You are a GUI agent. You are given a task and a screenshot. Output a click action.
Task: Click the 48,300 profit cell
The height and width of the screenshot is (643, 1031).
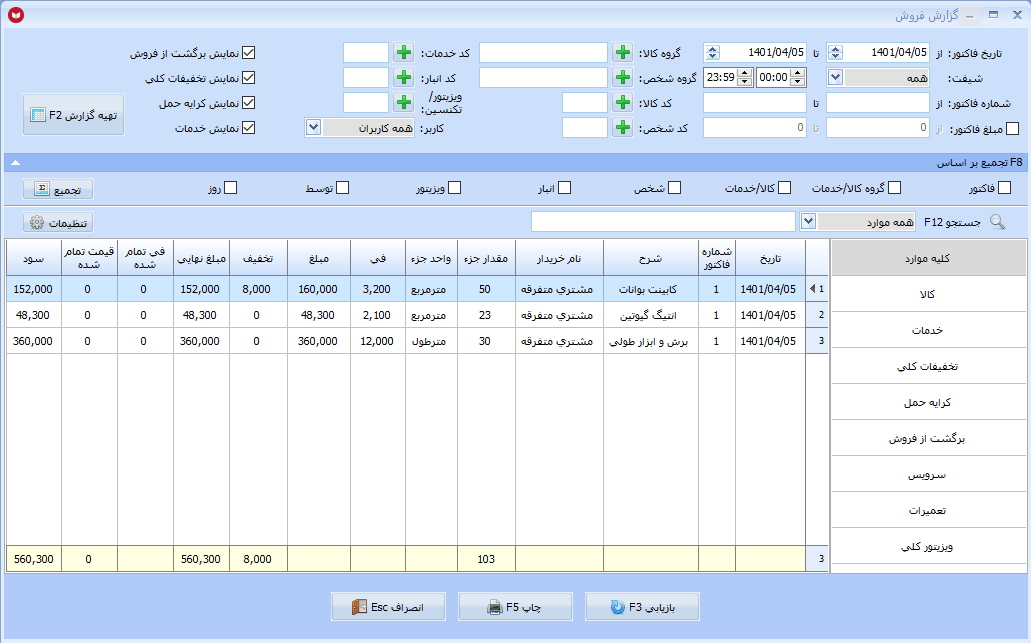click(x=34, y=316)
